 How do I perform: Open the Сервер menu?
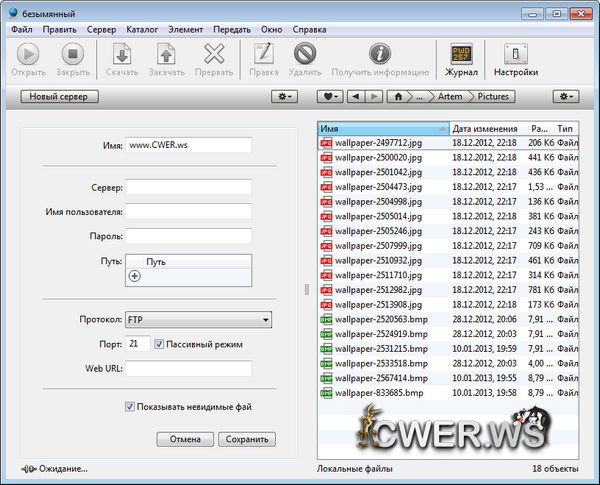(x=101, y=29)
